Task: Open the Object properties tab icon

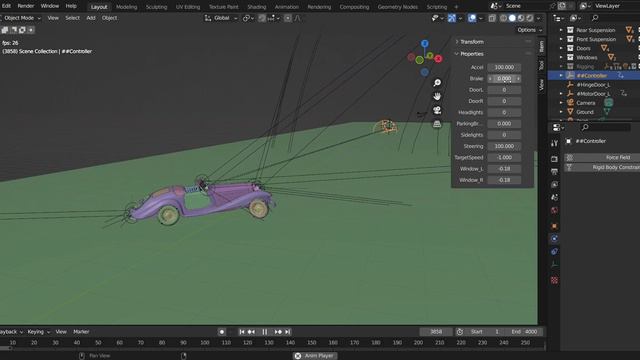Action: [554, 226]
